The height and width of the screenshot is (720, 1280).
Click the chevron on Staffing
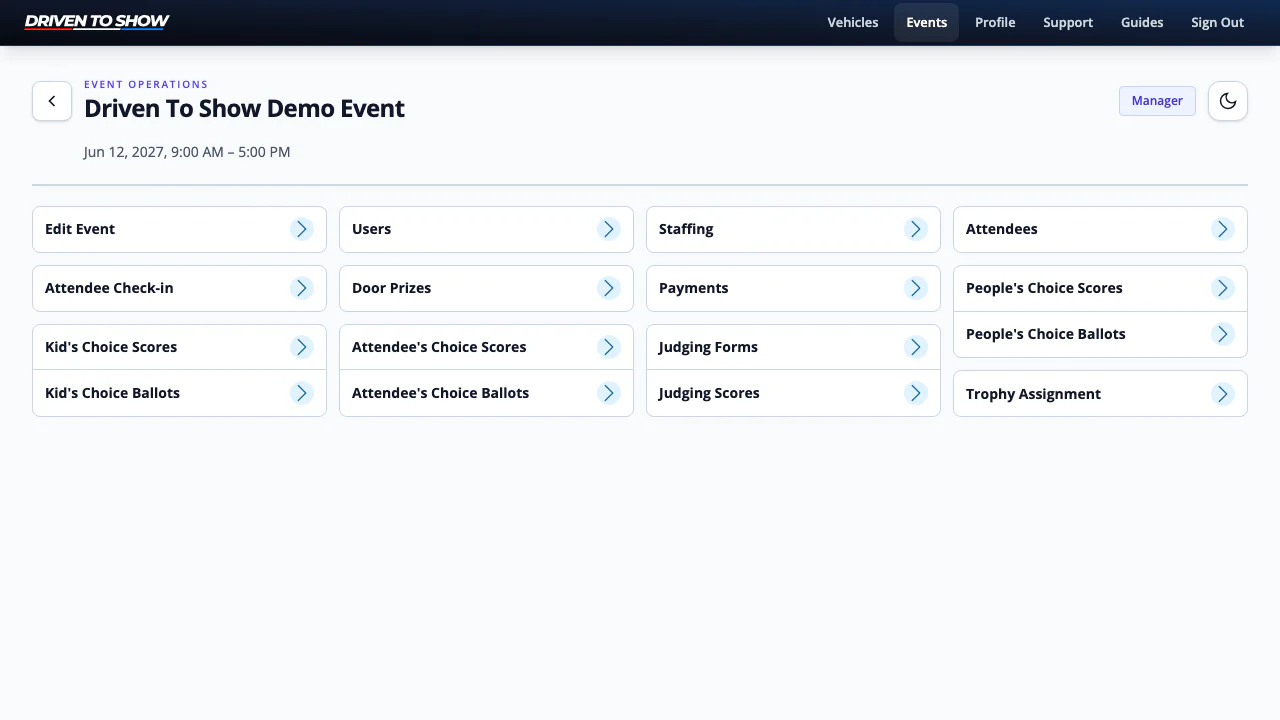click(916, 229)
